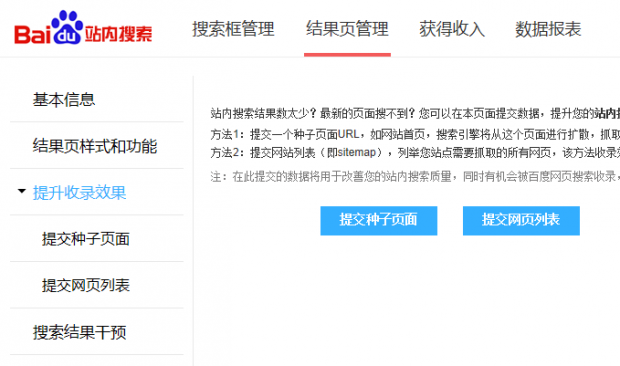The height and width of the screenshot is (366, 620).
Task: Click the word sitemap in 方法2 text
Action: 357,153
